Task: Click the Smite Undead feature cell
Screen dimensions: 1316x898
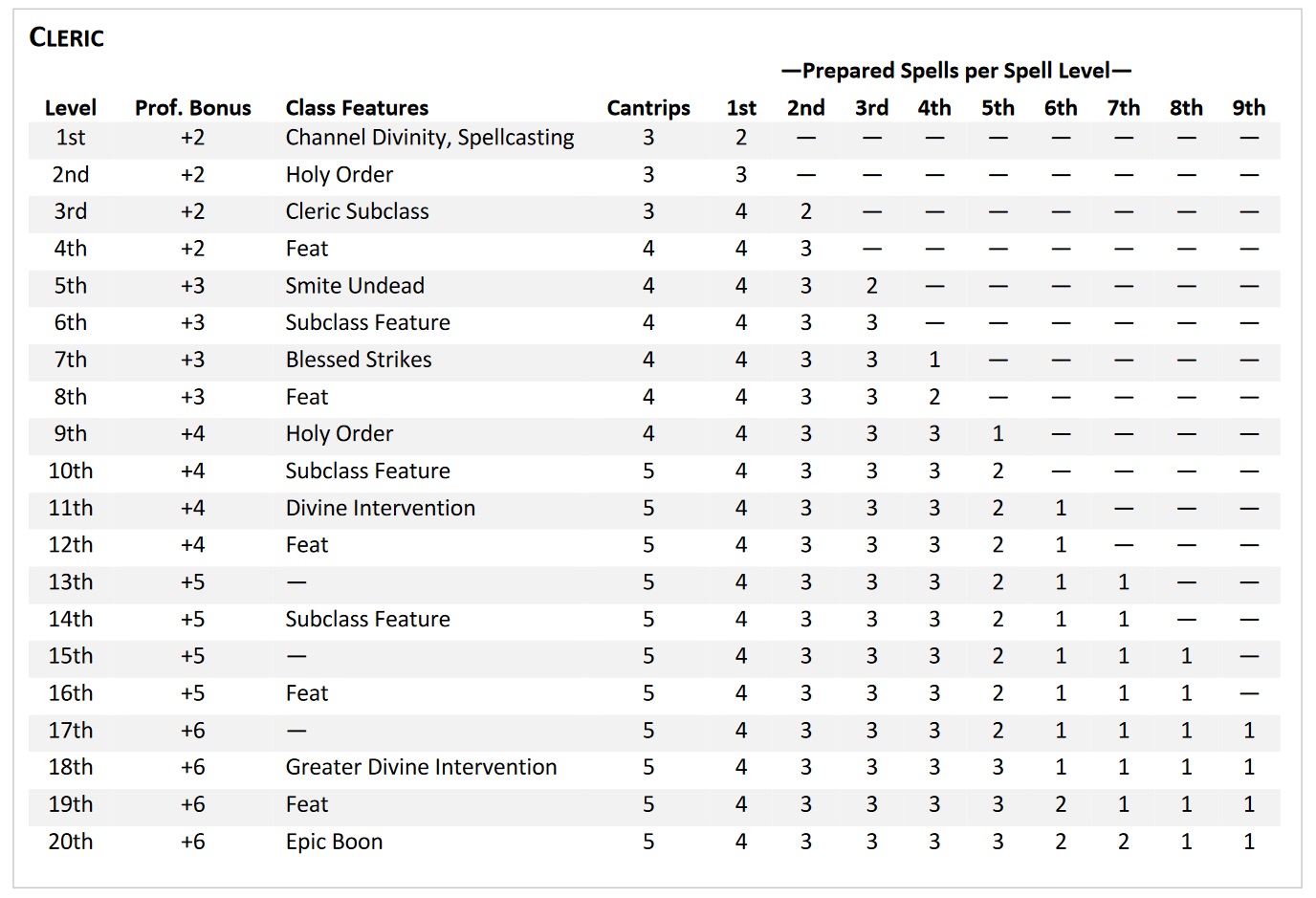Action: click(355, 286)
